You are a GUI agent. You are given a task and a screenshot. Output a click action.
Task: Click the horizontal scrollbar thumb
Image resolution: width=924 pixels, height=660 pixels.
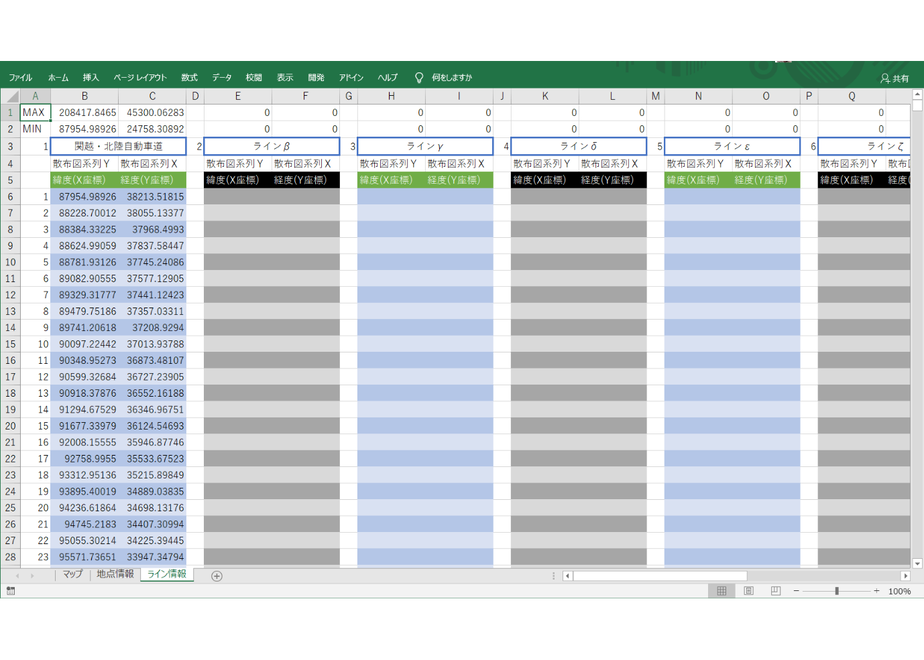pos(660,576)
